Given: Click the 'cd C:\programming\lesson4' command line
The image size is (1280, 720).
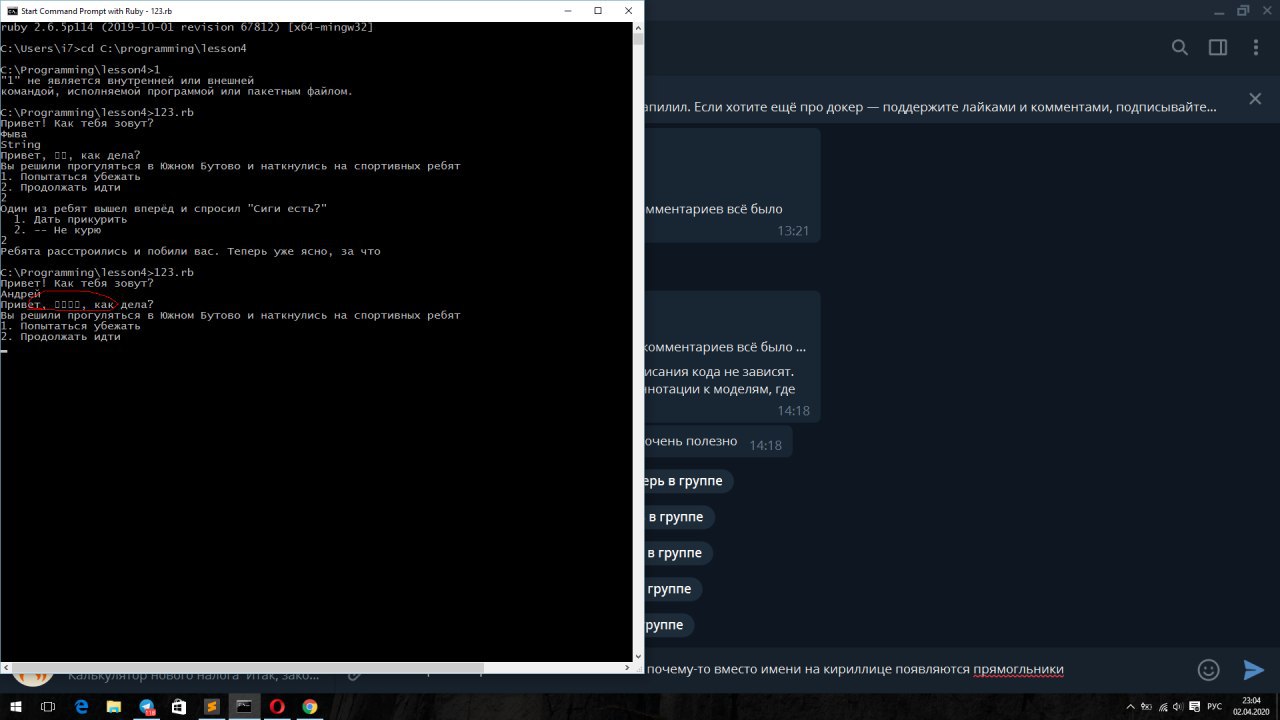Looking at the screenshot, I should [x=123, y=48].
